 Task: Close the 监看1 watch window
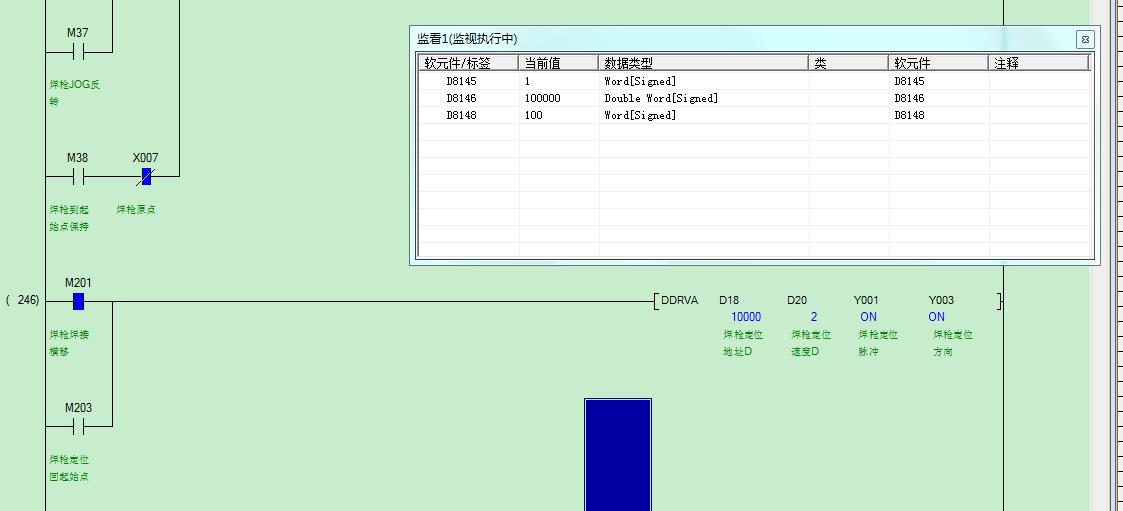click(1084, 40)
